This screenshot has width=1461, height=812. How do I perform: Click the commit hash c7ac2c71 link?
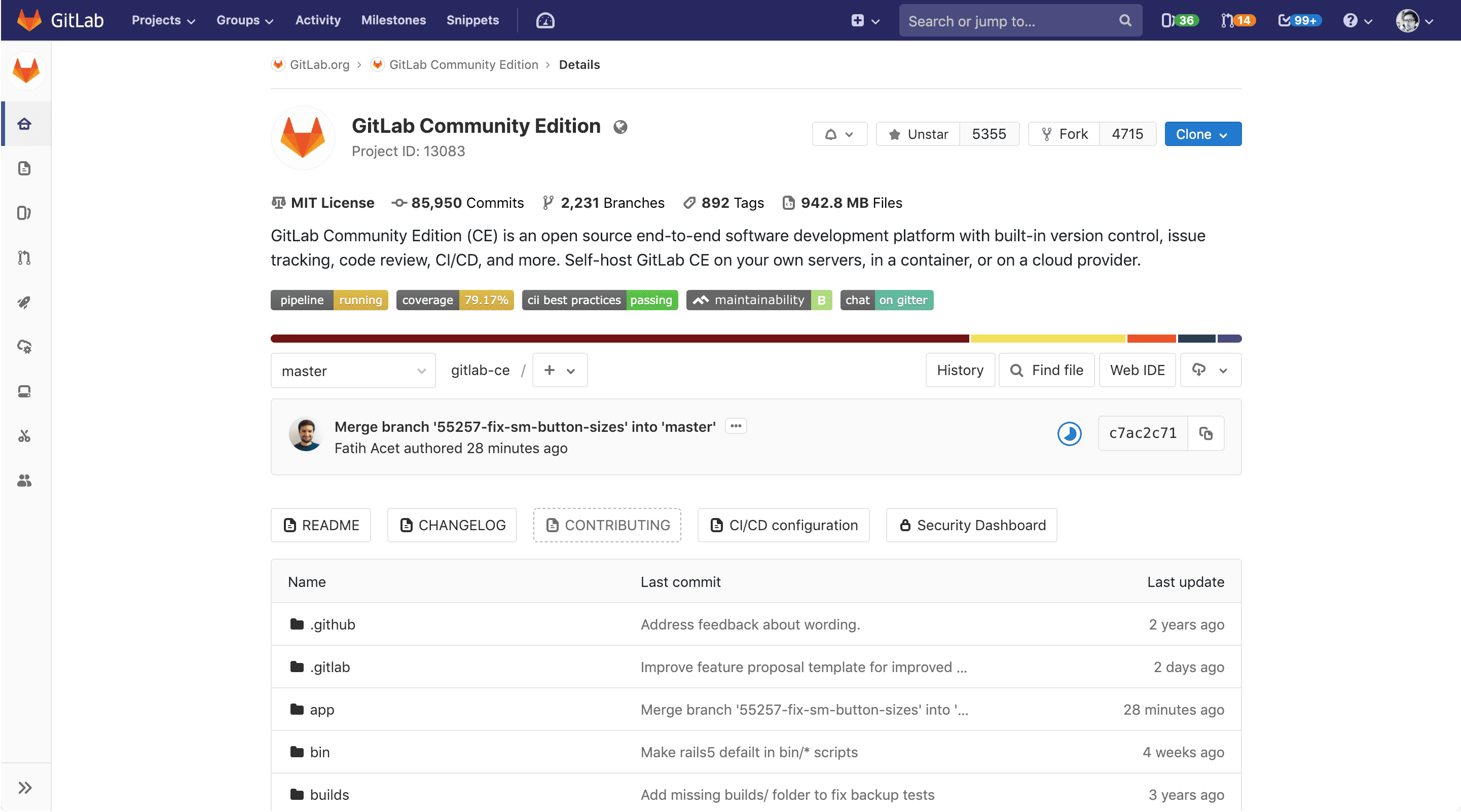[1143, 433]
